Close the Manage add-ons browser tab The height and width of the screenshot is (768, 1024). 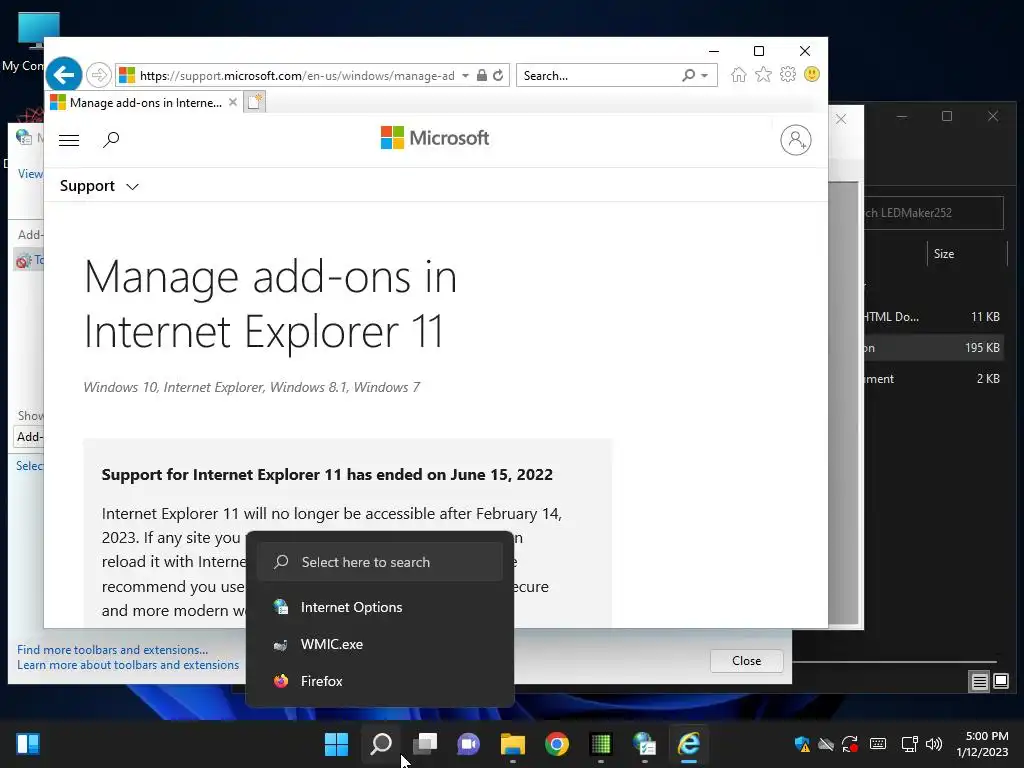click(232, 103)
